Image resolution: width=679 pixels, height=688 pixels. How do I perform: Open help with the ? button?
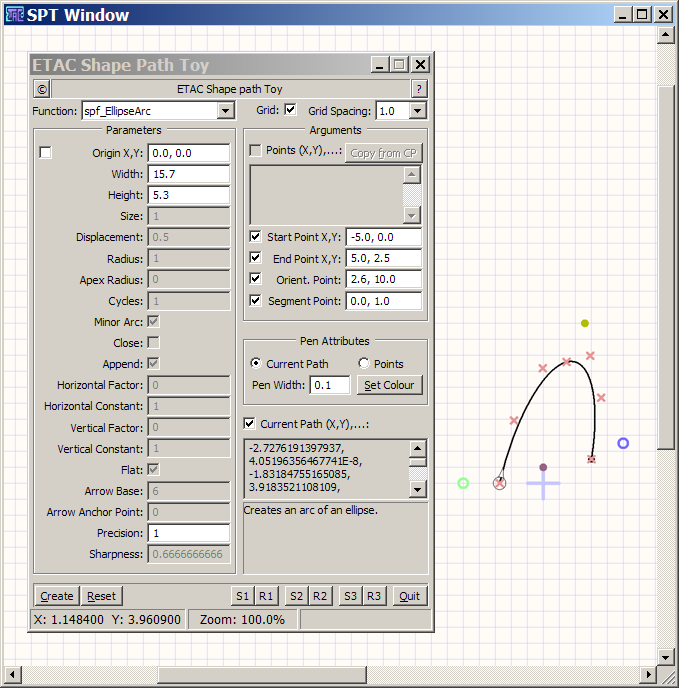(x=419, y=89)
